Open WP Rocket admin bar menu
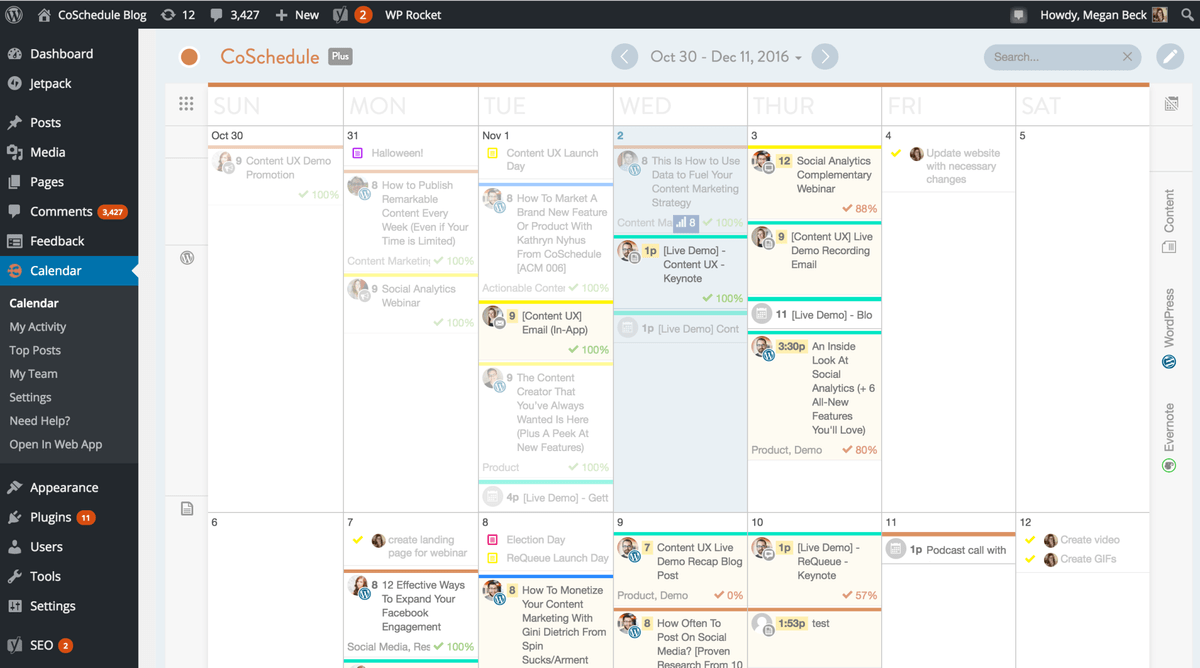 click(413, 15)
